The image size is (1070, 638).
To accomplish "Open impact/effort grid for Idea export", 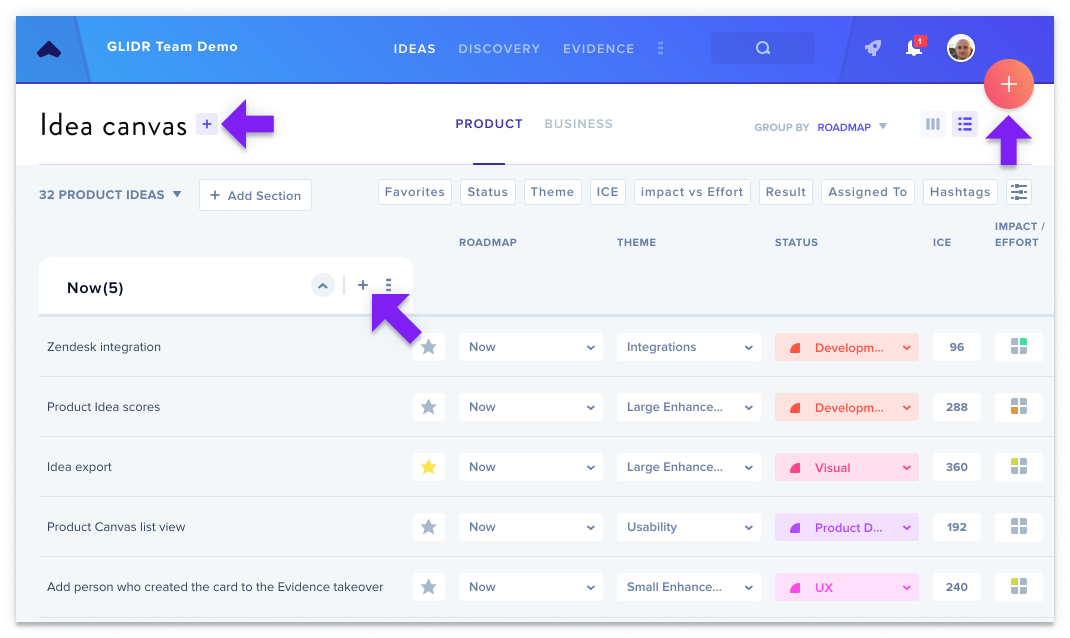I will tap(1019, 467).
